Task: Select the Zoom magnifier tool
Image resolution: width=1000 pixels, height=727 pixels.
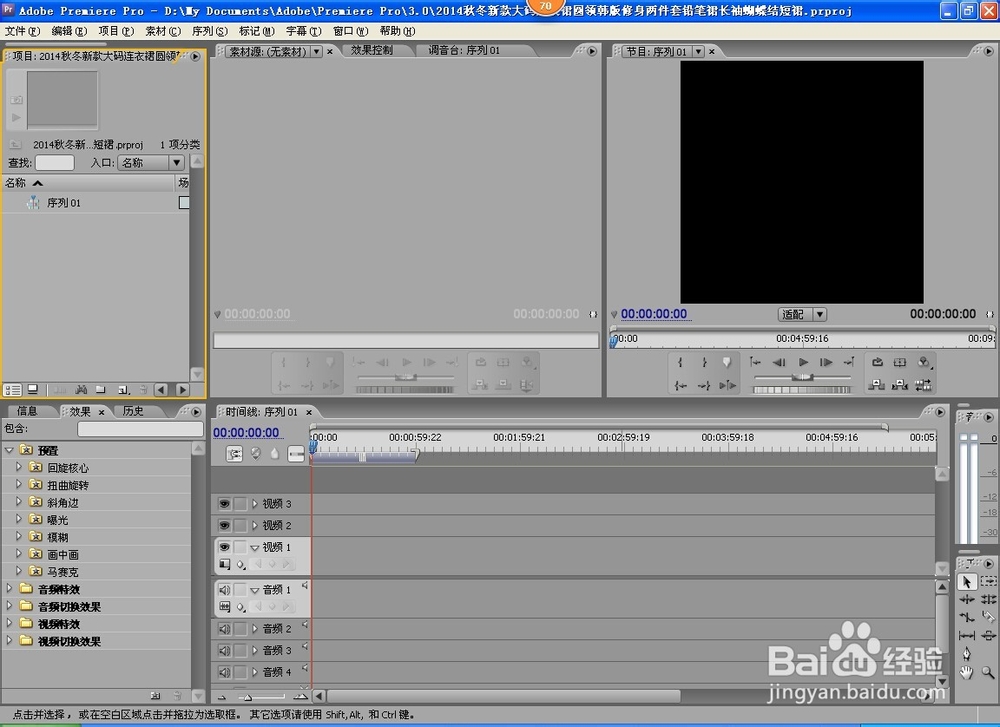Action: point(988,672)
